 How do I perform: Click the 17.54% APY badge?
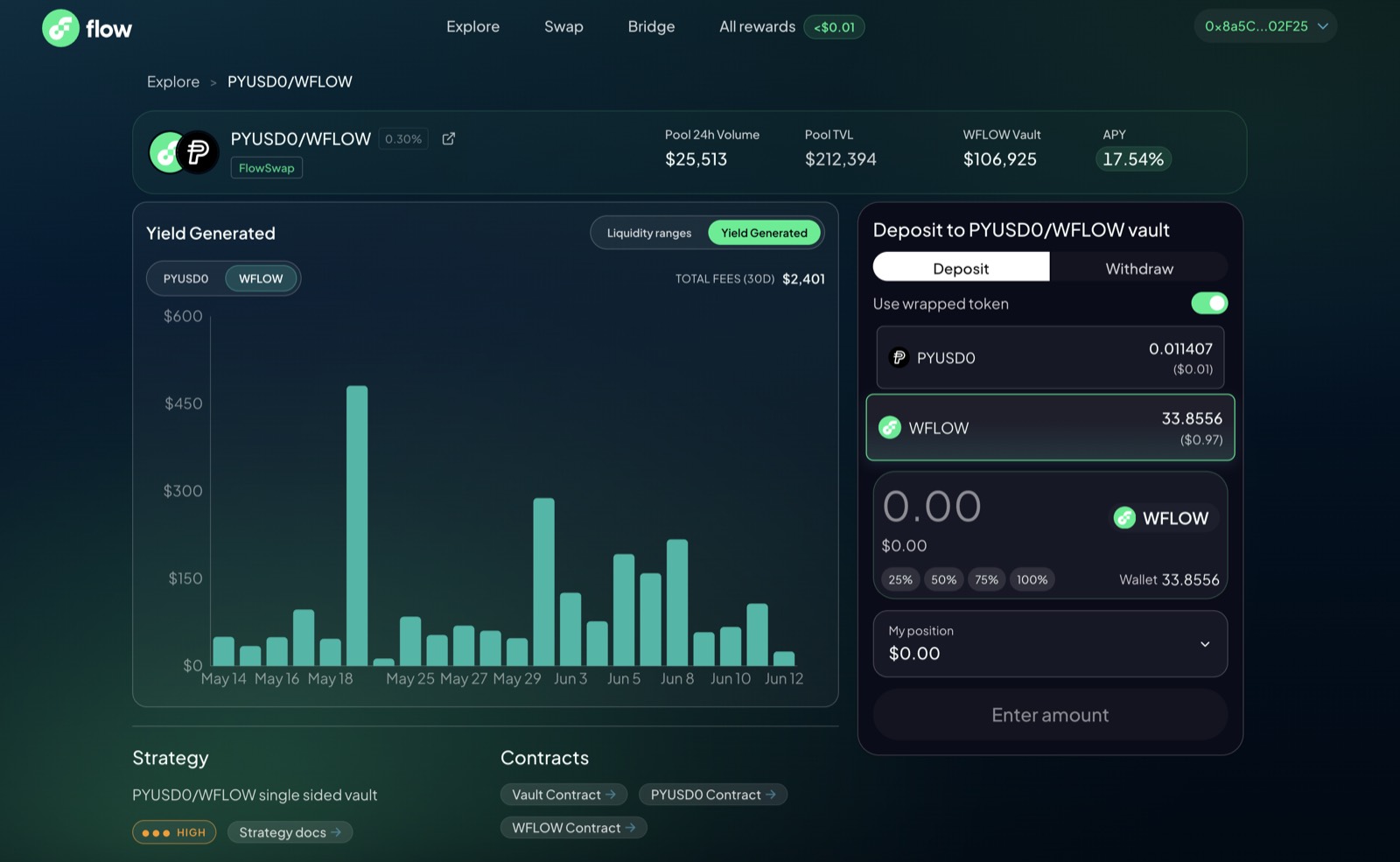(1133, 158)
